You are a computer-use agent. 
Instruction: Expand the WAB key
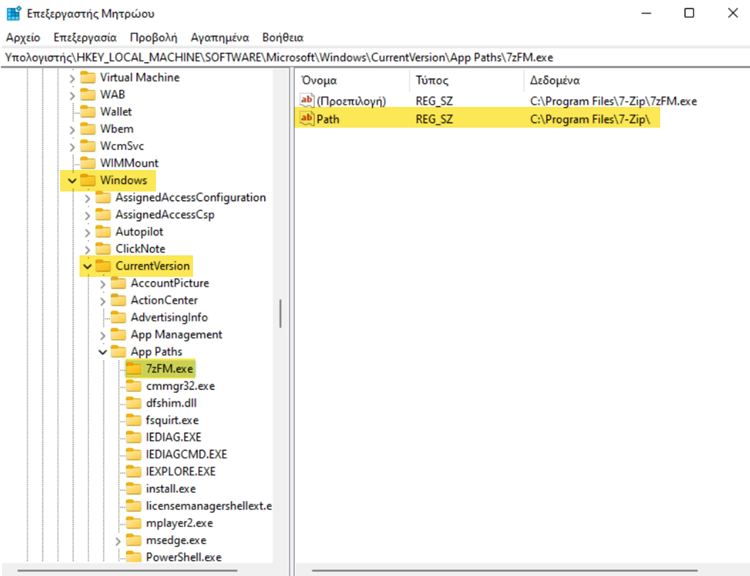pos(72,95)
